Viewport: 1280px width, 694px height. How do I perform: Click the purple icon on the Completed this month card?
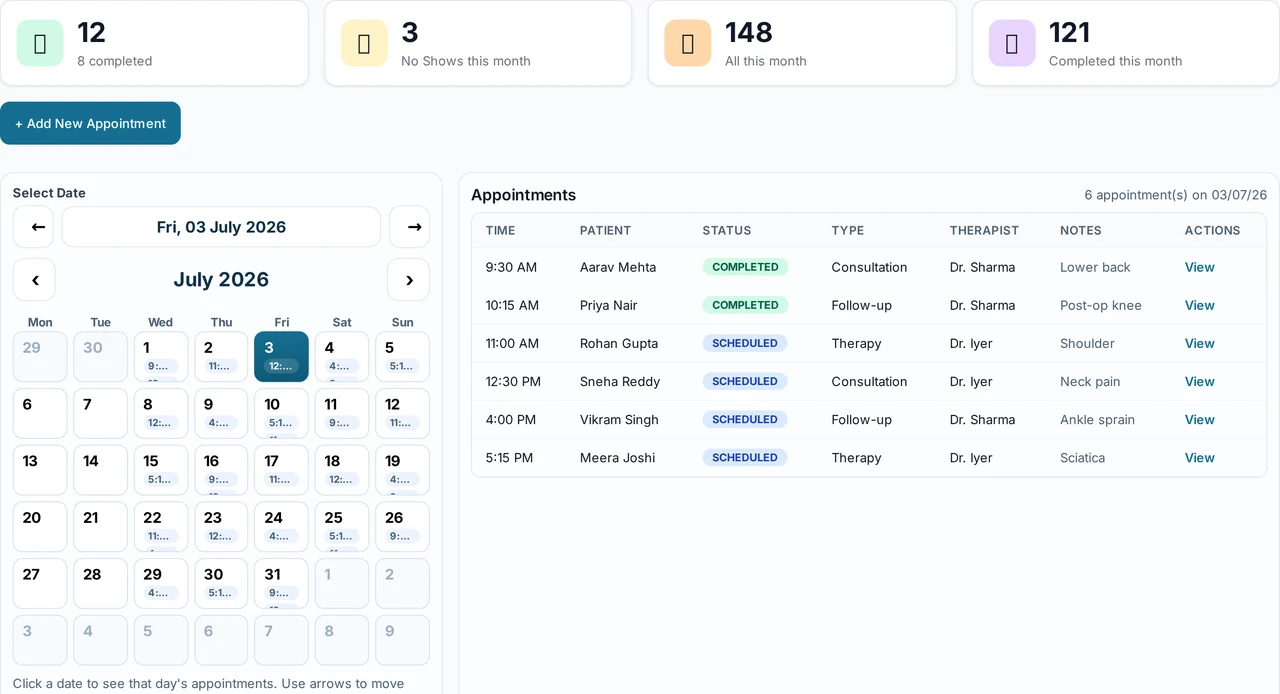point(1012,43)
